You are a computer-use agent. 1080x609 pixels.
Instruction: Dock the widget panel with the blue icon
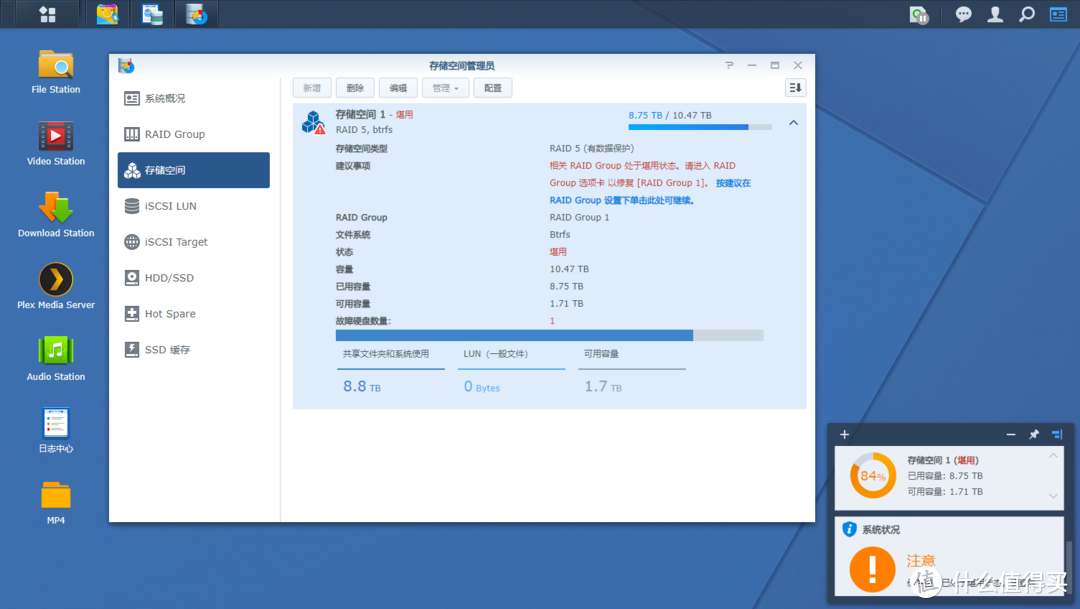pos(1057,434)
